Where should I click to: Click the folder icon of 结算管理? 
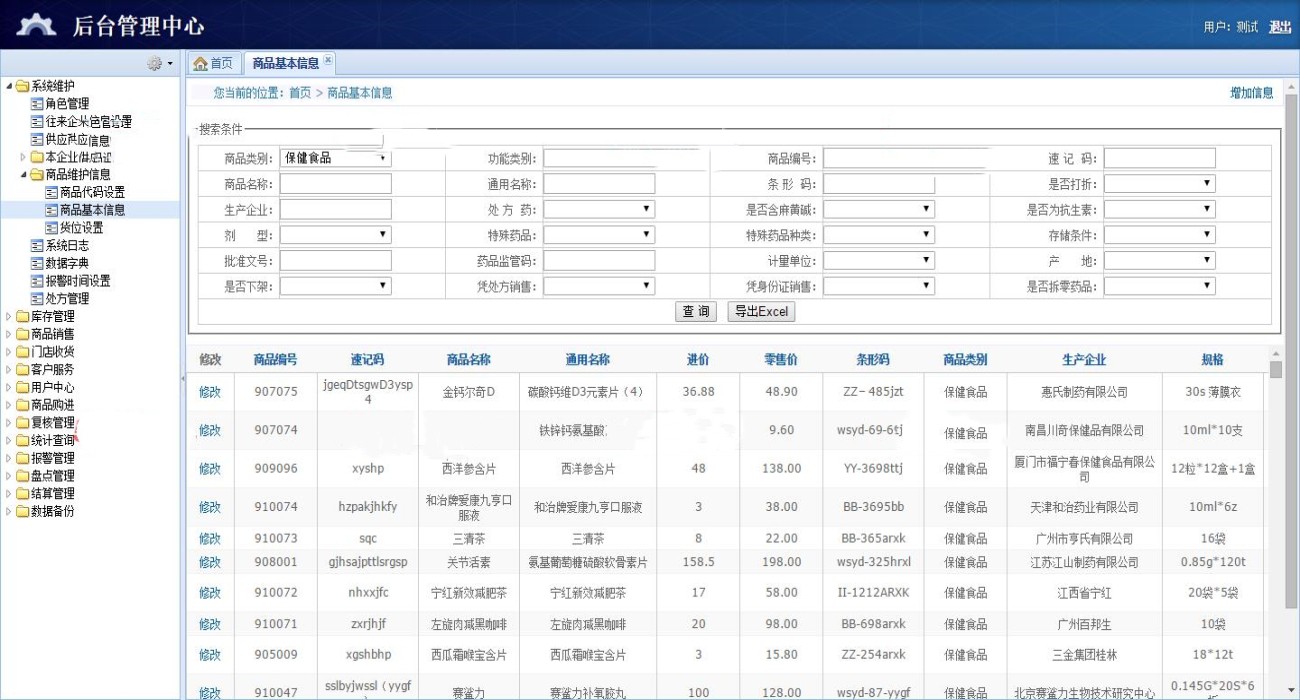click(x=22, y=493)
